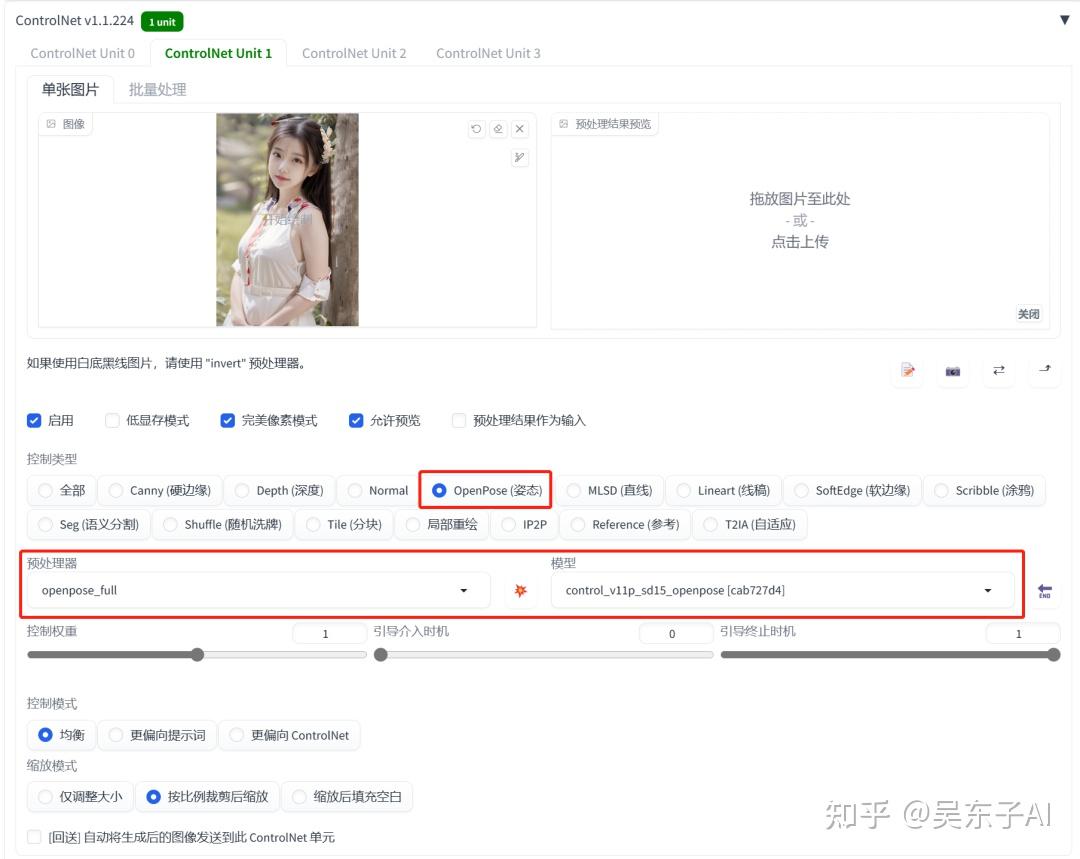This screenshot has height=859, width=1080.
Task: Run the preprocessor with the explosion icon
Action: coord(519,591)
